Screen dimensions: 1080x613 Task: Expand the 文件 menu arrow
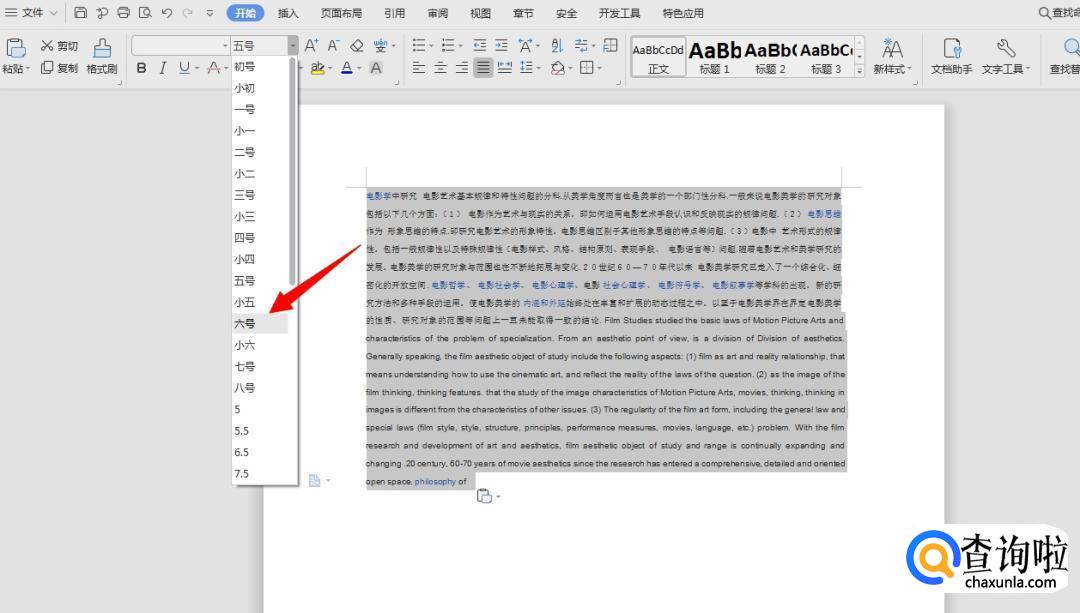point(54,12)
